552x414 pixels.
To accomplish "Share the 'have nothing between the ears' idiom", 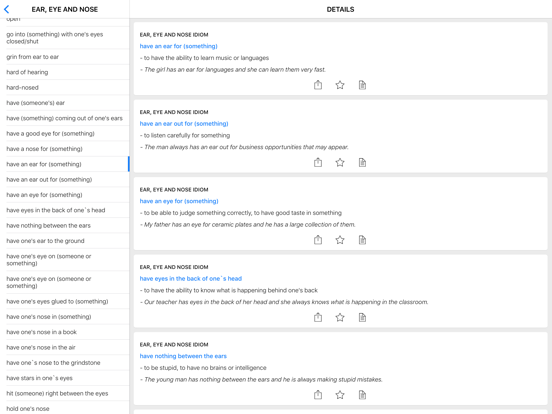I will 318,395.
